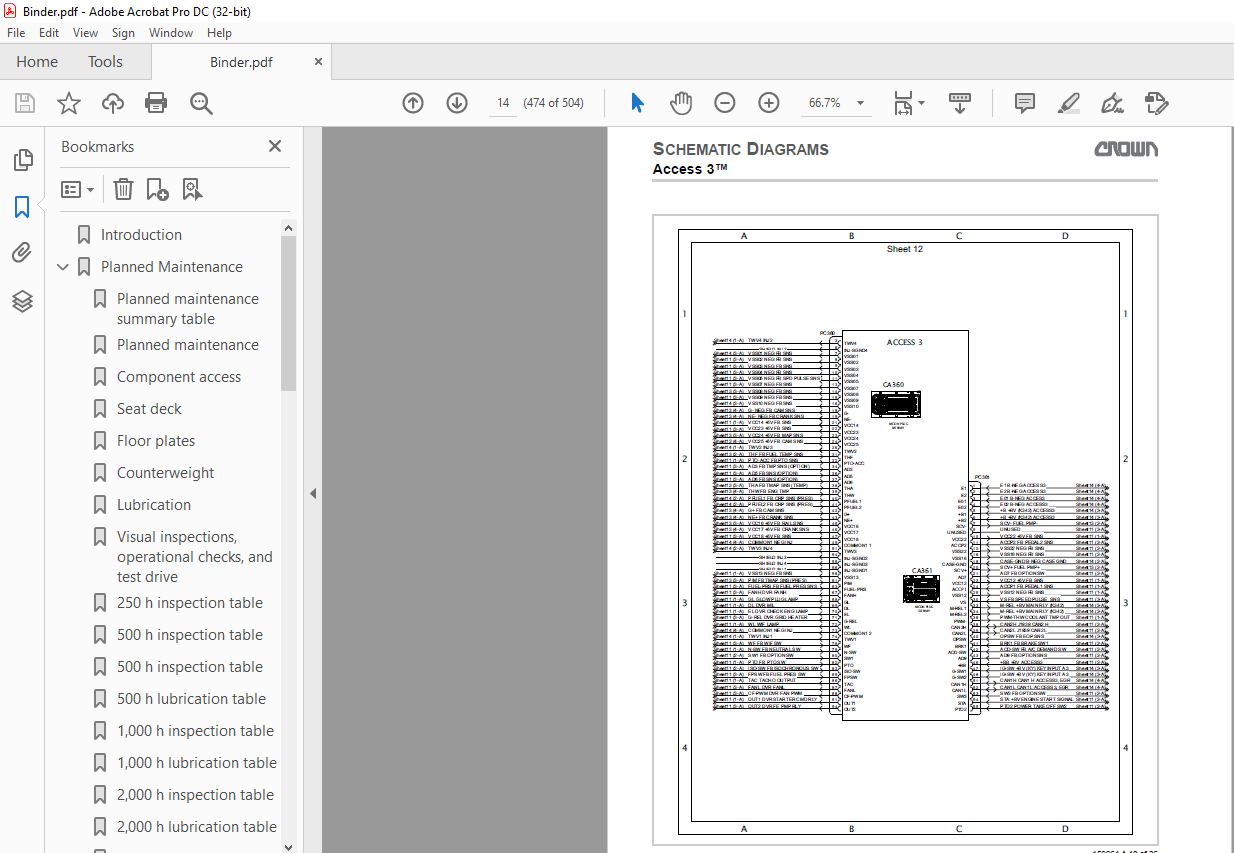Open the 1,000 h lubrication table bookmark
Viewport: 1234px width, 853px height.
[196, 763]
